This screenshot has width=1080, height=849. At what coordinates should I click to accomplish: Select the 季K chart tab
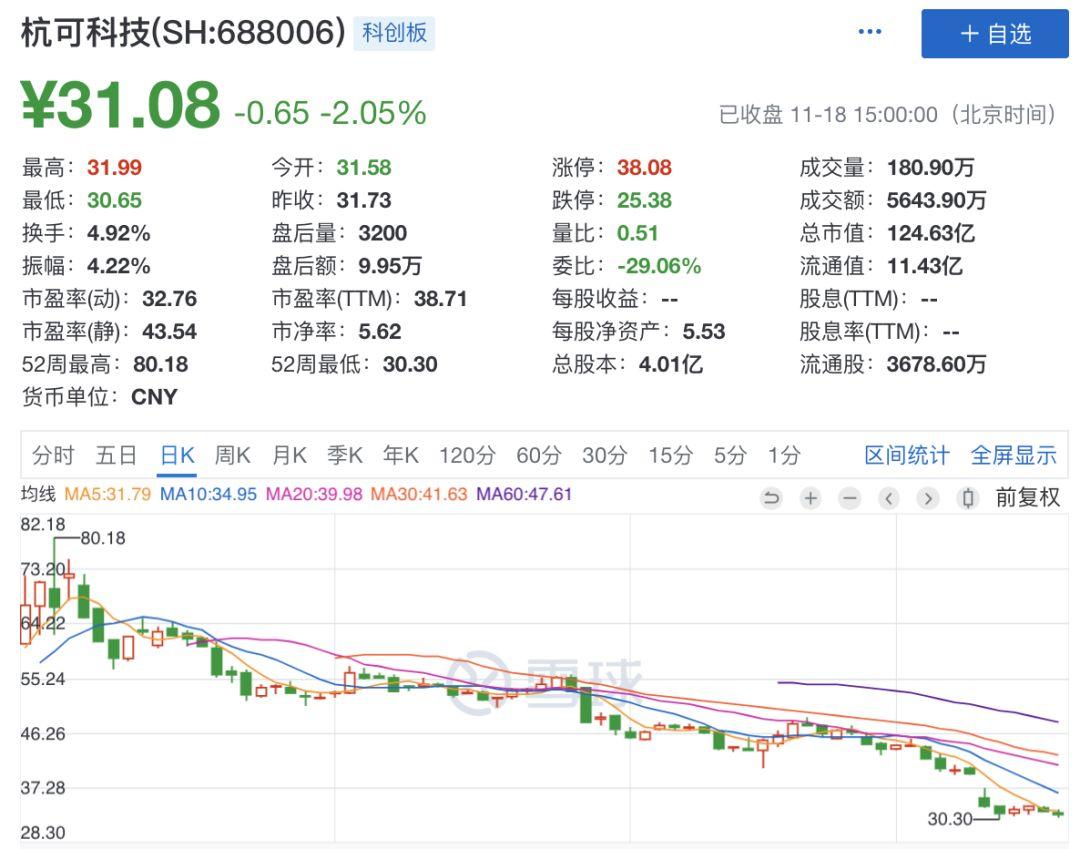coord(344,455)
